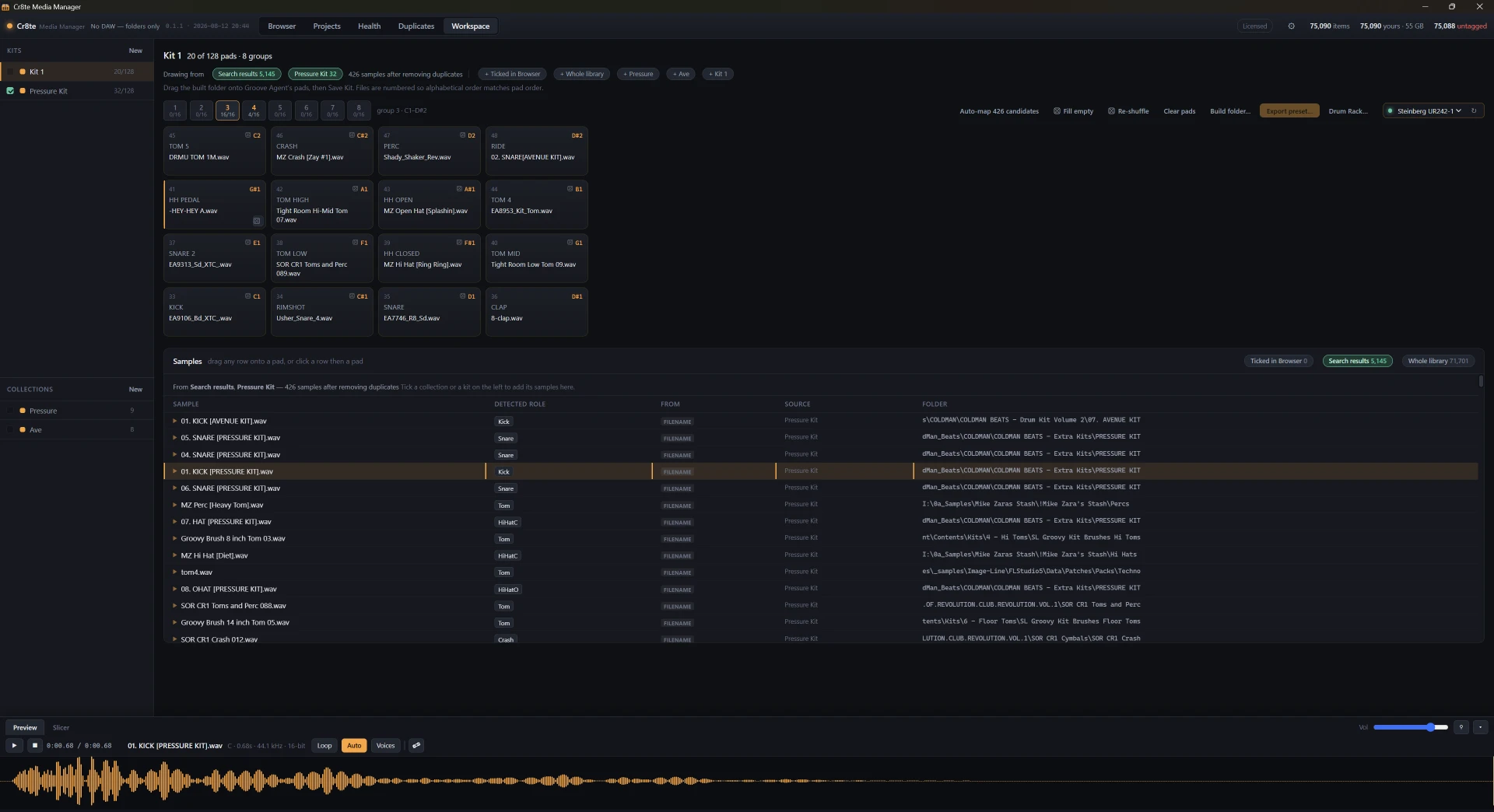Viewport: 1494px width, 812px height.
Task: Click Fill empty dice button
Action: [x=1073, y=111]
